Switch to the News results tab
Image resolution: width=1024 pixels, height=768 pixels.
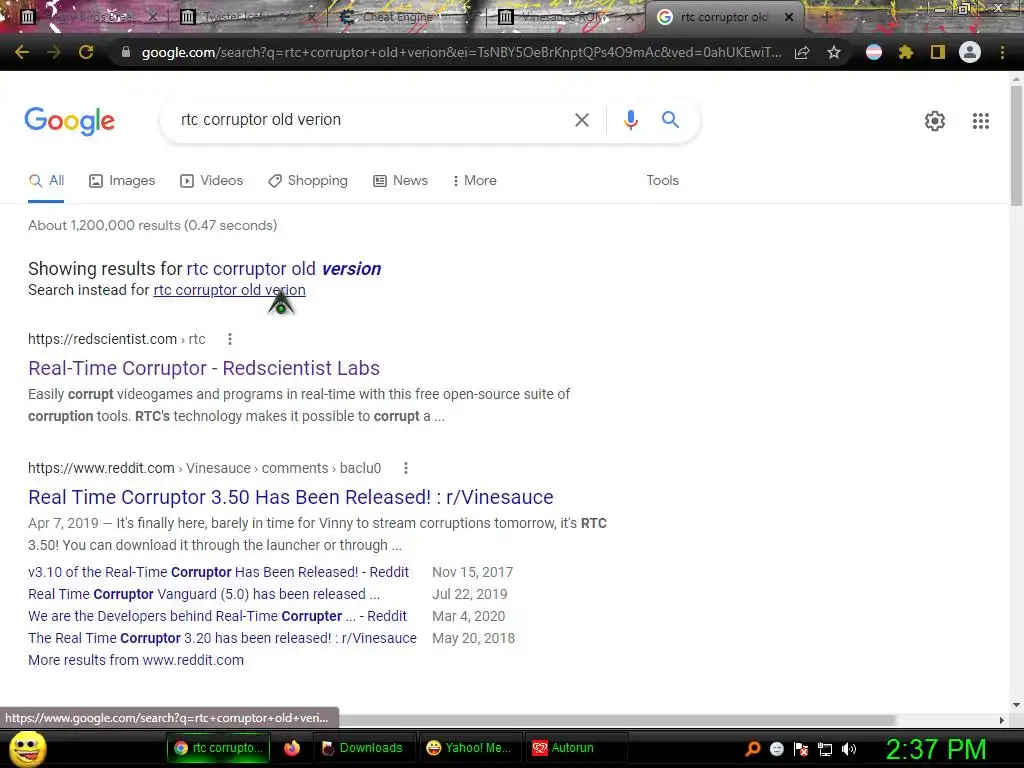[400, 181]
